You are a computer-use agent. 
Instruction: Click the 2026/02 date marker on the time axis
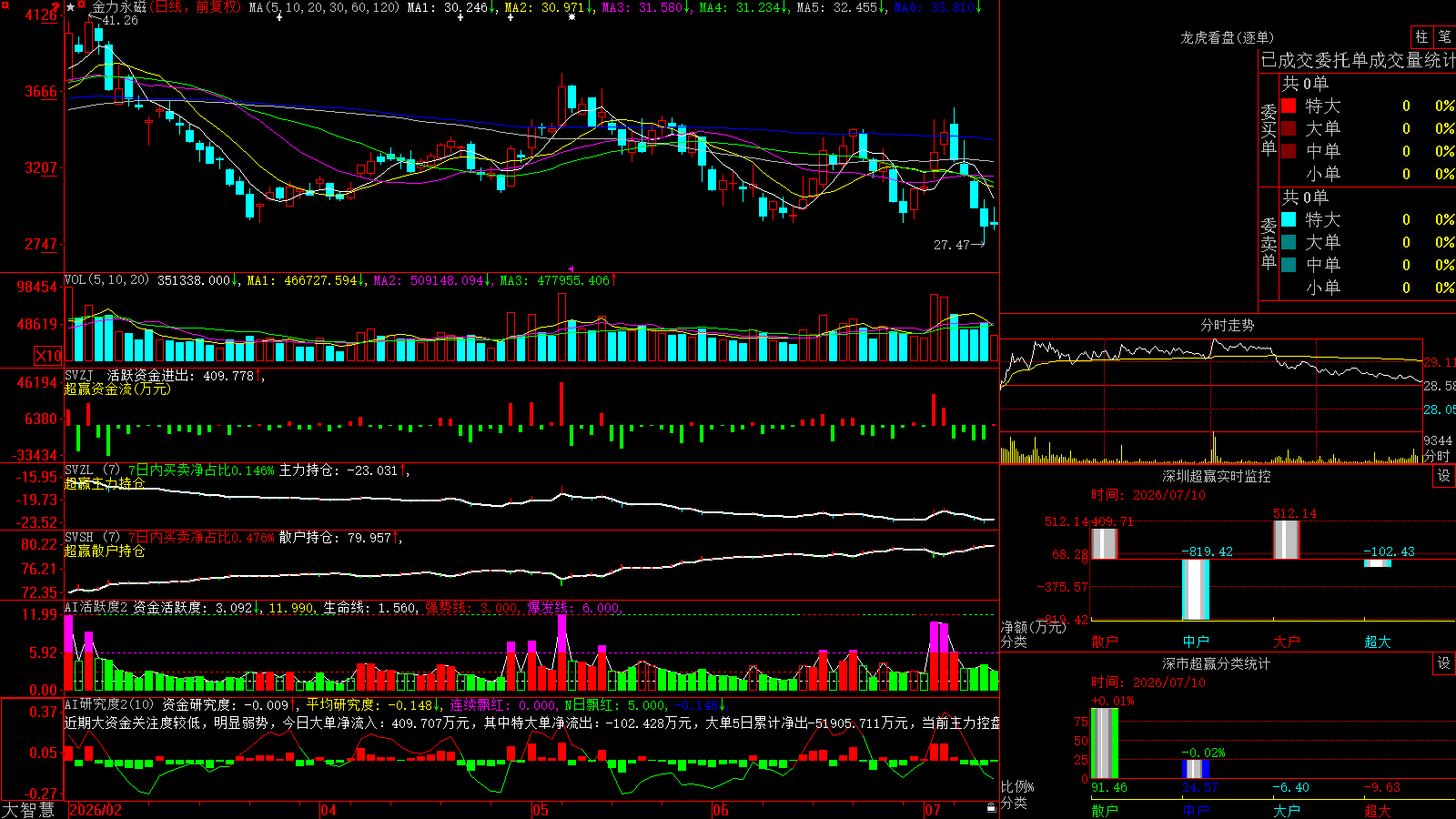pyautogui.click(x=96, y=810)
